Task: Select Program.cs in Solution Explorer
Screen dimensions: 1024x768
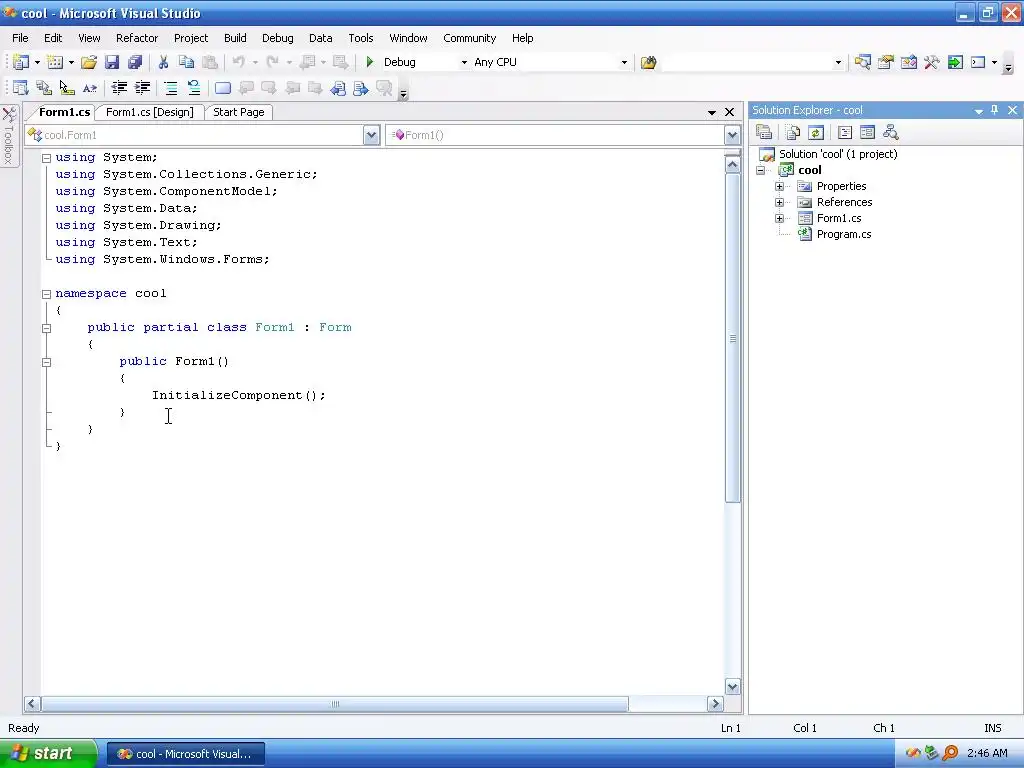Action: tap(844, 234)
